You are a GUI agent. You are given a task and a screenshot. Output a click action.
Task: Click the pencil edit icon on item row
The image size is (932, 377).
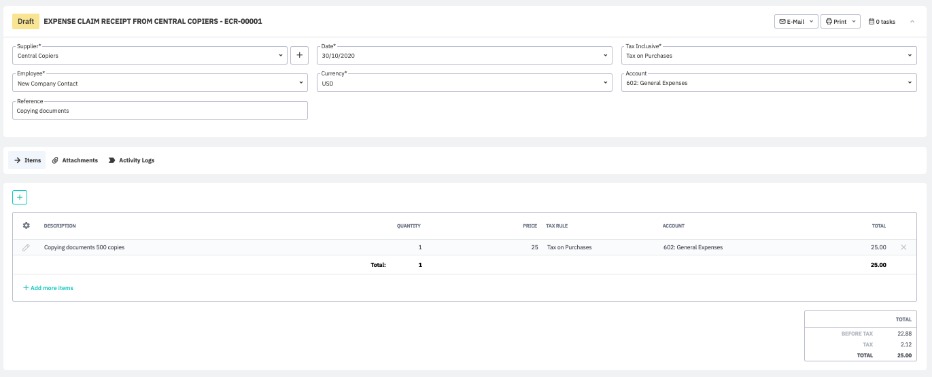[x=26, y=247]
